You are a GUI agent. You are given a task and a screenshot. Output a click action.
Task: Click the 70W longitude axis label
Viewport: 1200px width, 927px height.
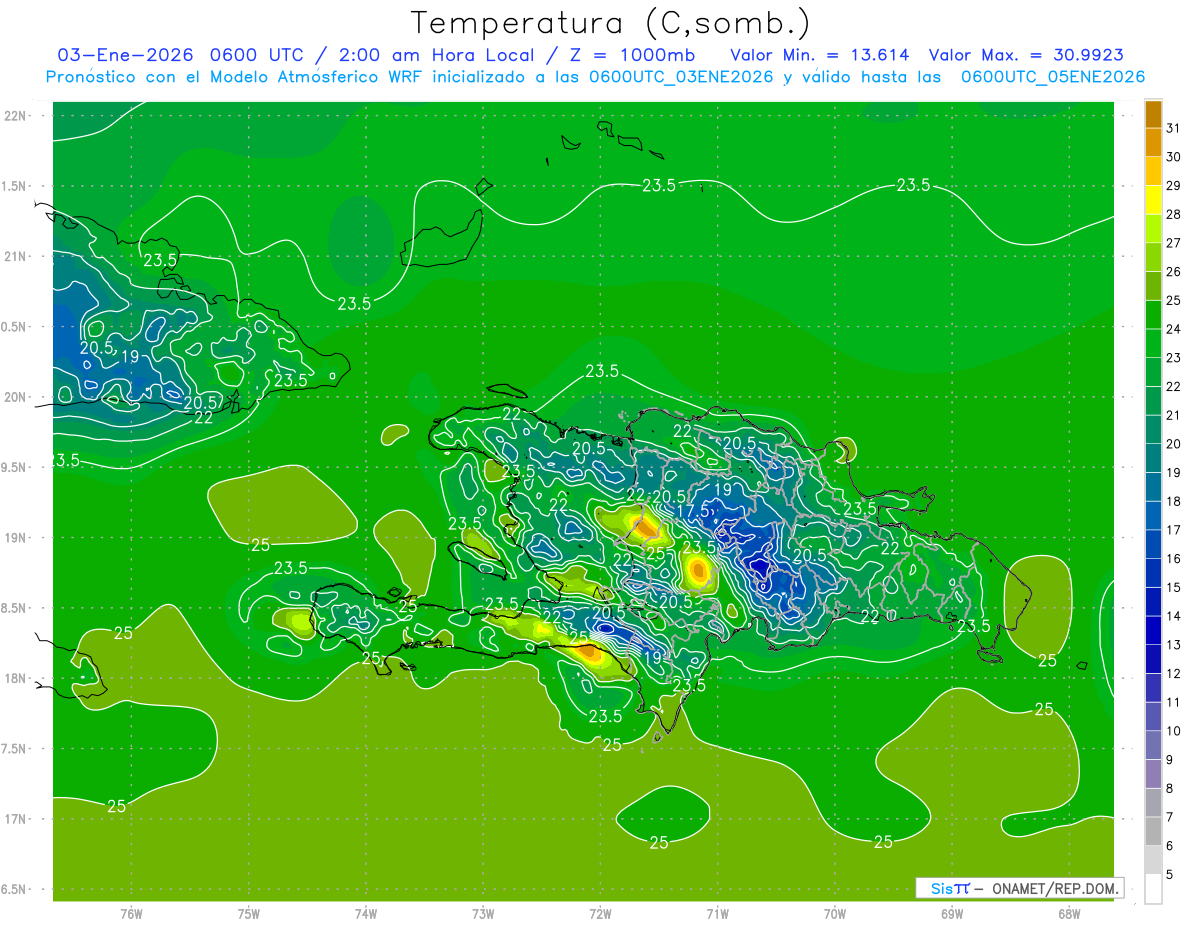[x=835, y=913]
